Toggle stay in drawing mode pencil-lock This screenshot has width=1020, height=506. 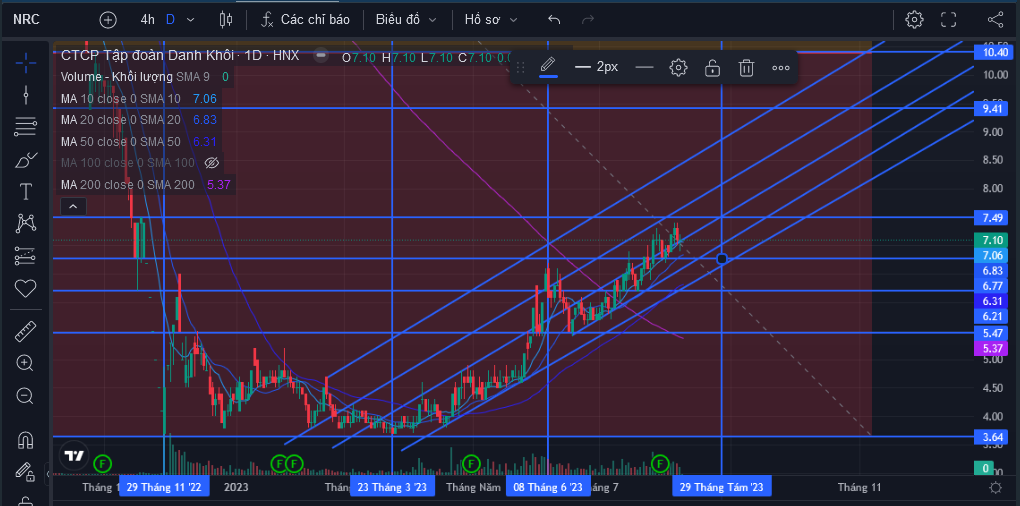pyautogui.click(x=25, y=471)
